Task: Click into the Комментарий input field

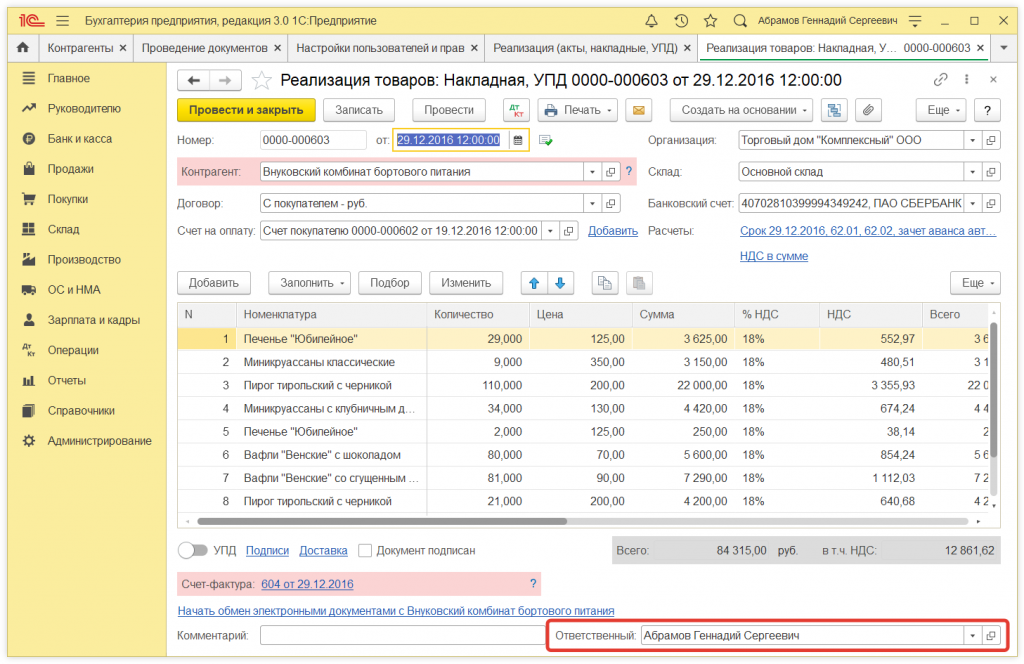Action: [x=400, y=635]
